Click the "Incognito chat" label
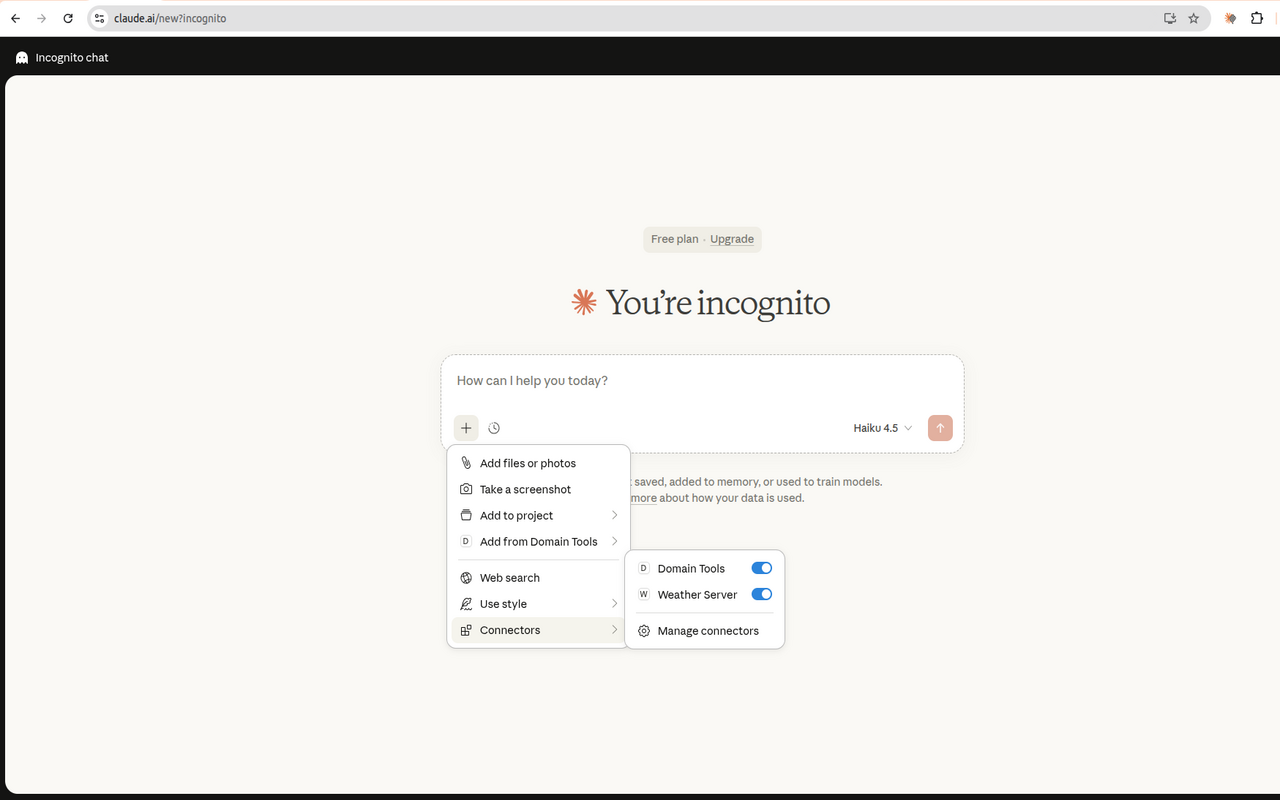This screenshot has height=800, width=1280. [72, 58]
